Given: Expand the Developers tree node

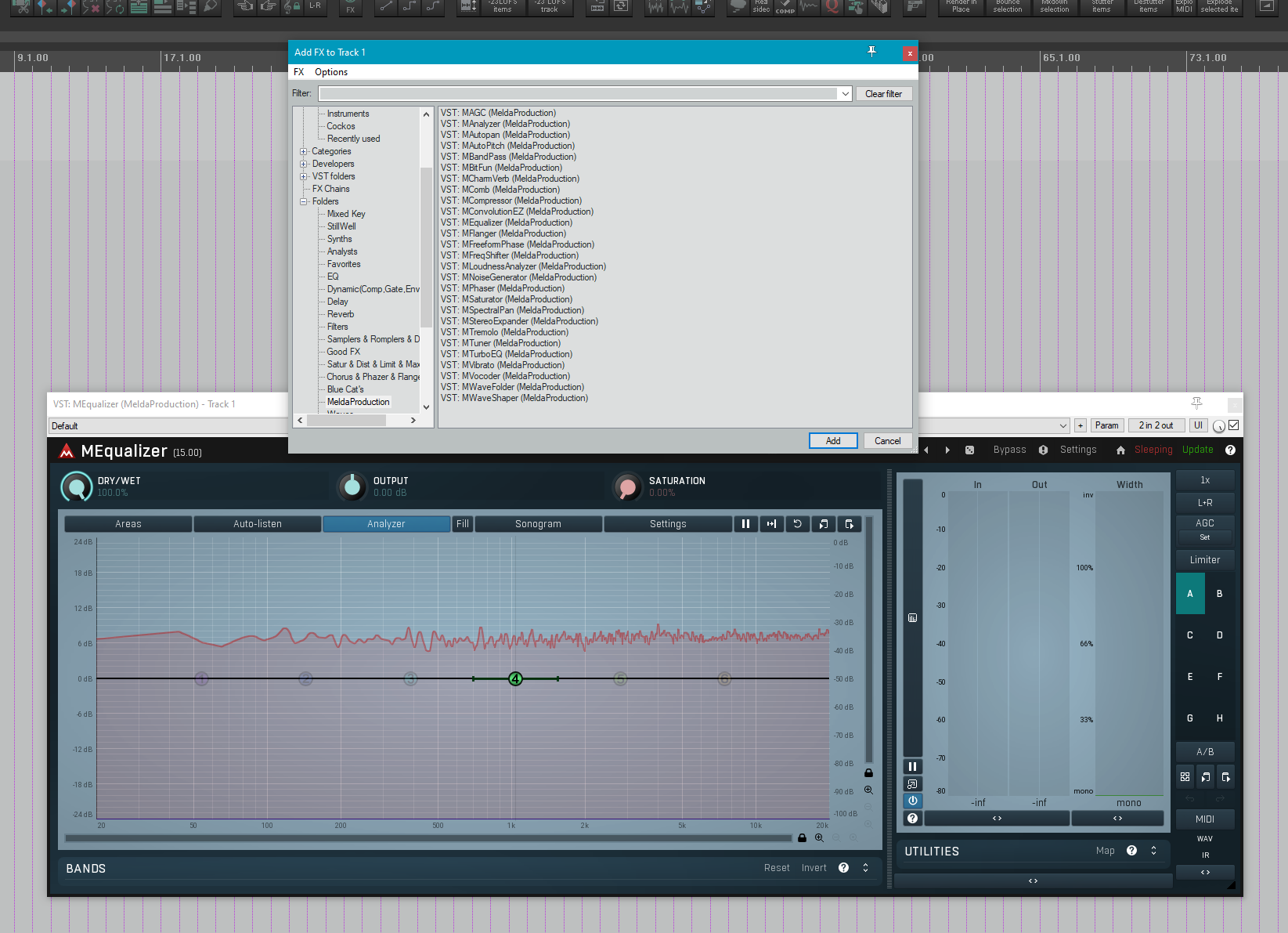Looking at the screenshot, I should (303, 165).
